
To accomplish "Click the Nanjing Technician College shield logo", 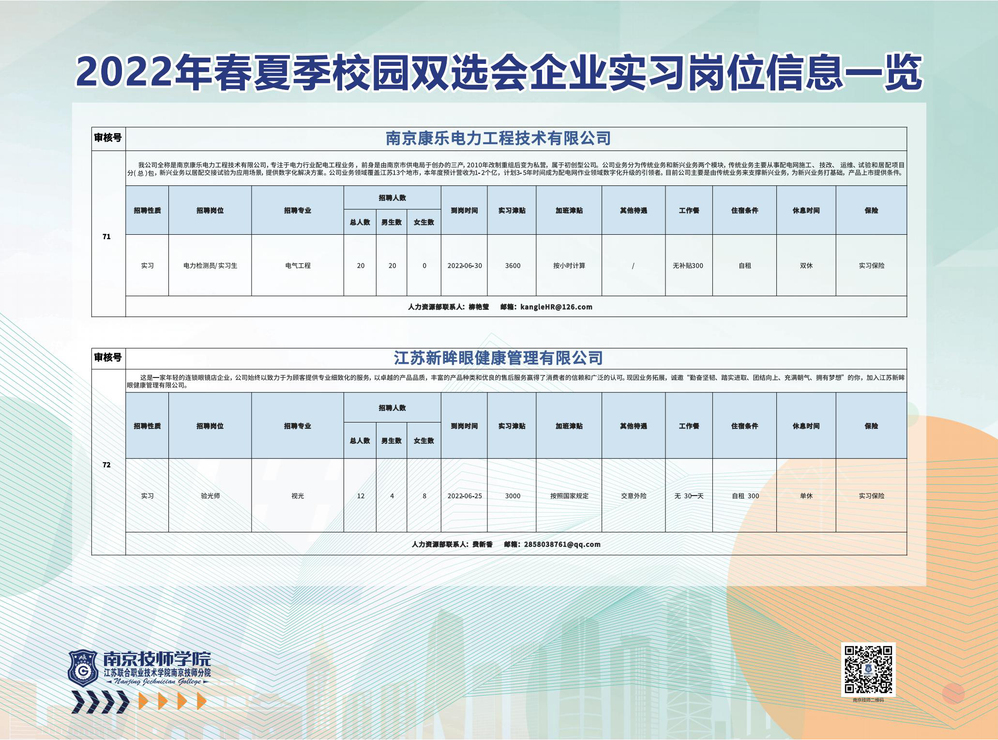I will point(83,667).
